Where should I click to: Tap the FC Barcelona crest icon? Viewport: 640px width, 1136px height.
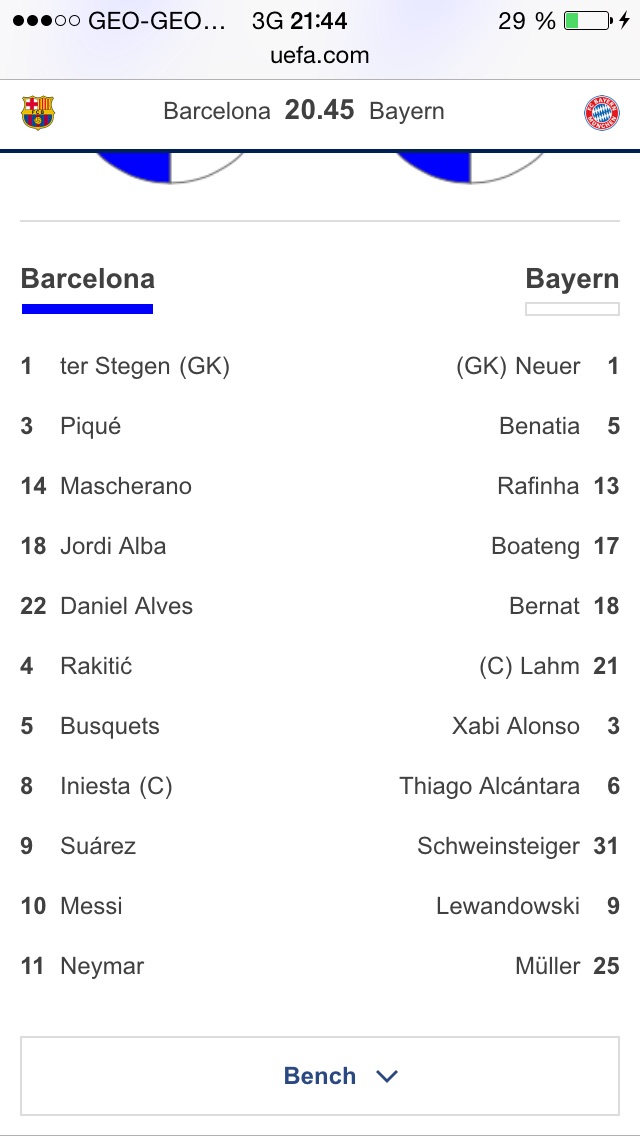click(38, 112)
